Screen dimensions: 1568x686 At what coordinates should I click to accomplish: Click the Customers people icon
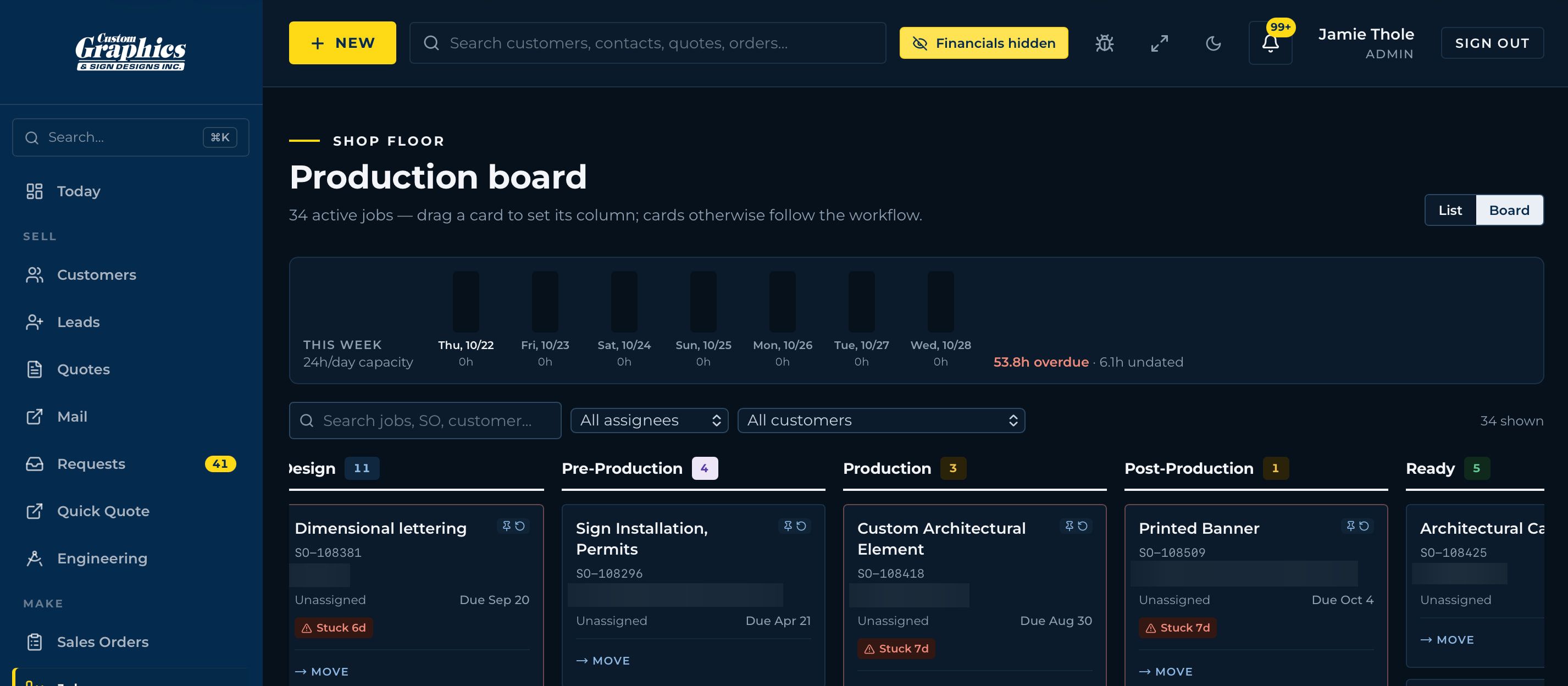point(35,275)
